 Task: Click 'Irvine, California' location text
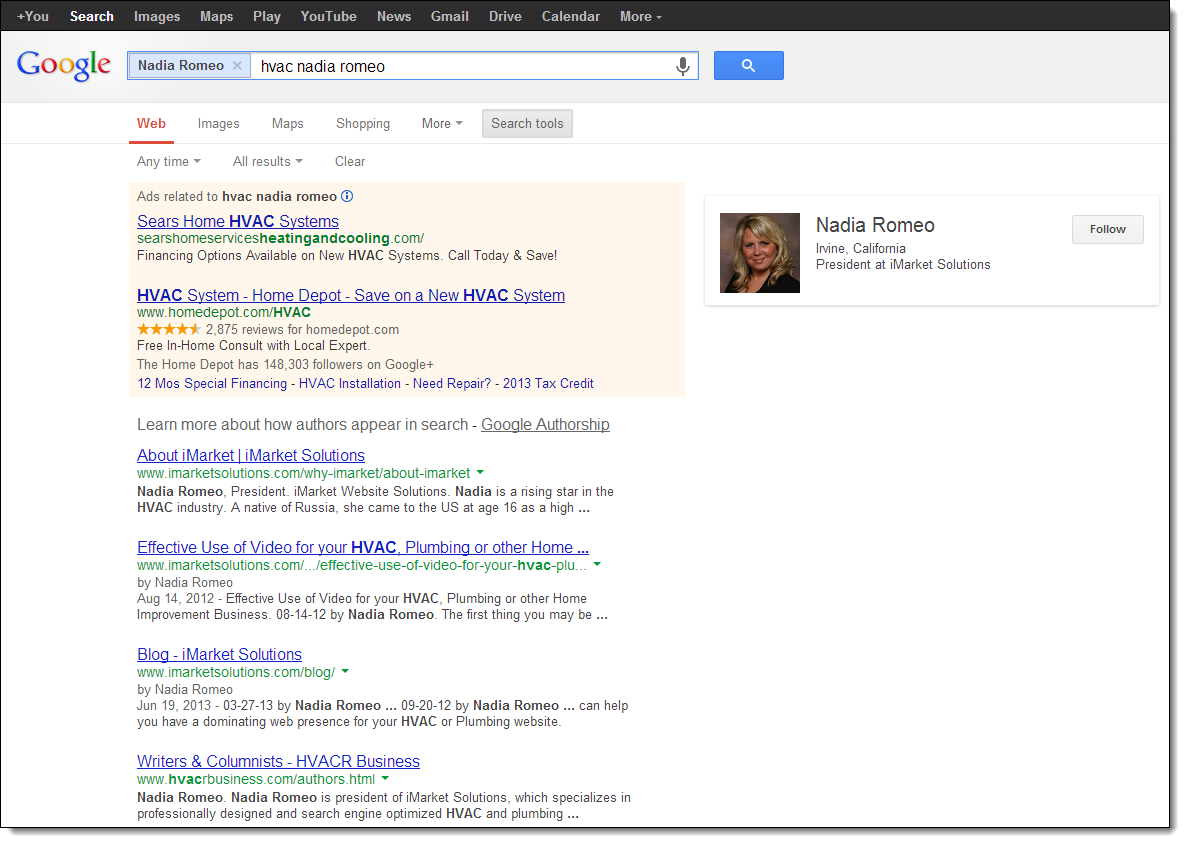pyautogui.click(x=861, y=249)
